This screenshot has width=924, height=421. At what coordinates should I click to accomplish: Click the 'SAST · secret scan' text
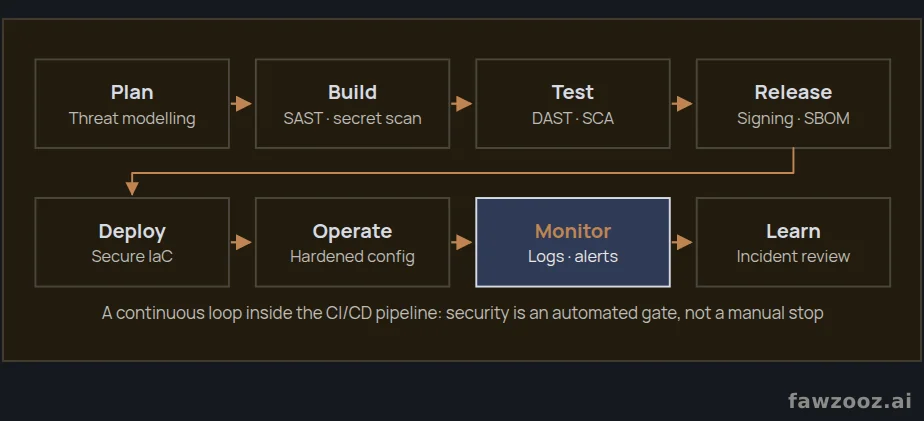(352, 119)
